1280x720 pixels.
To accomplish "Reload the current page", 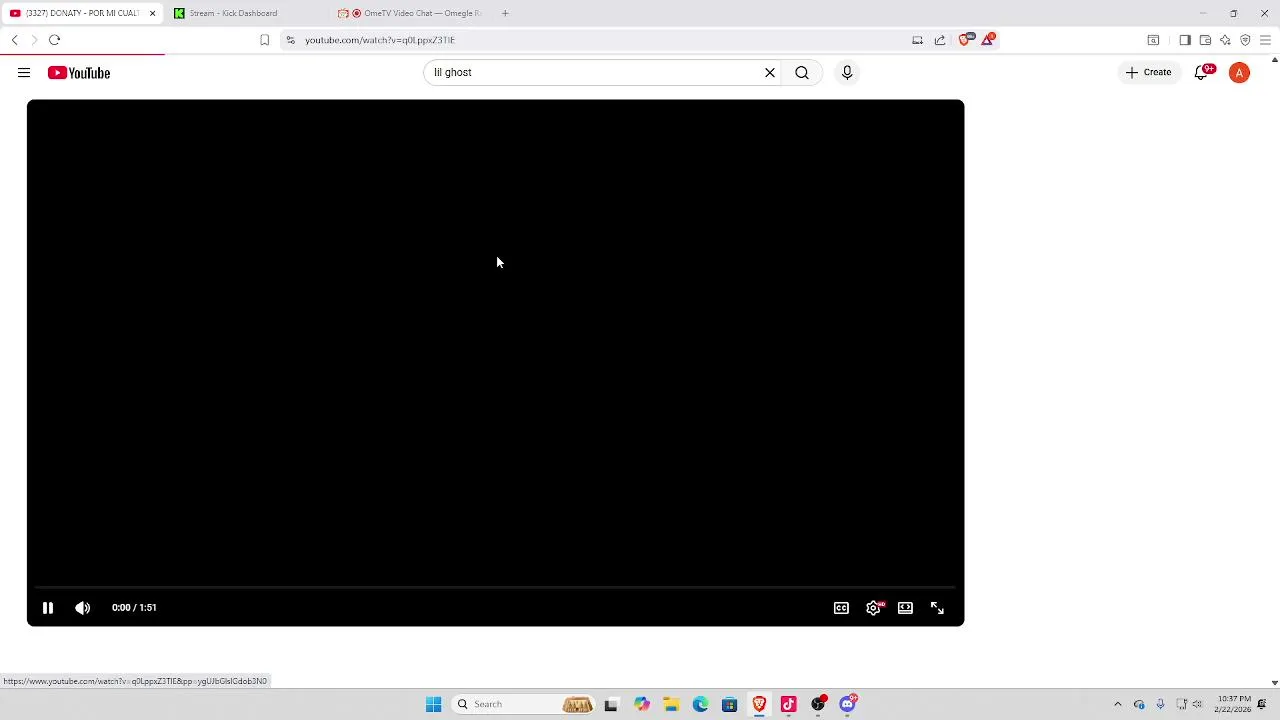I will (55, 40).
